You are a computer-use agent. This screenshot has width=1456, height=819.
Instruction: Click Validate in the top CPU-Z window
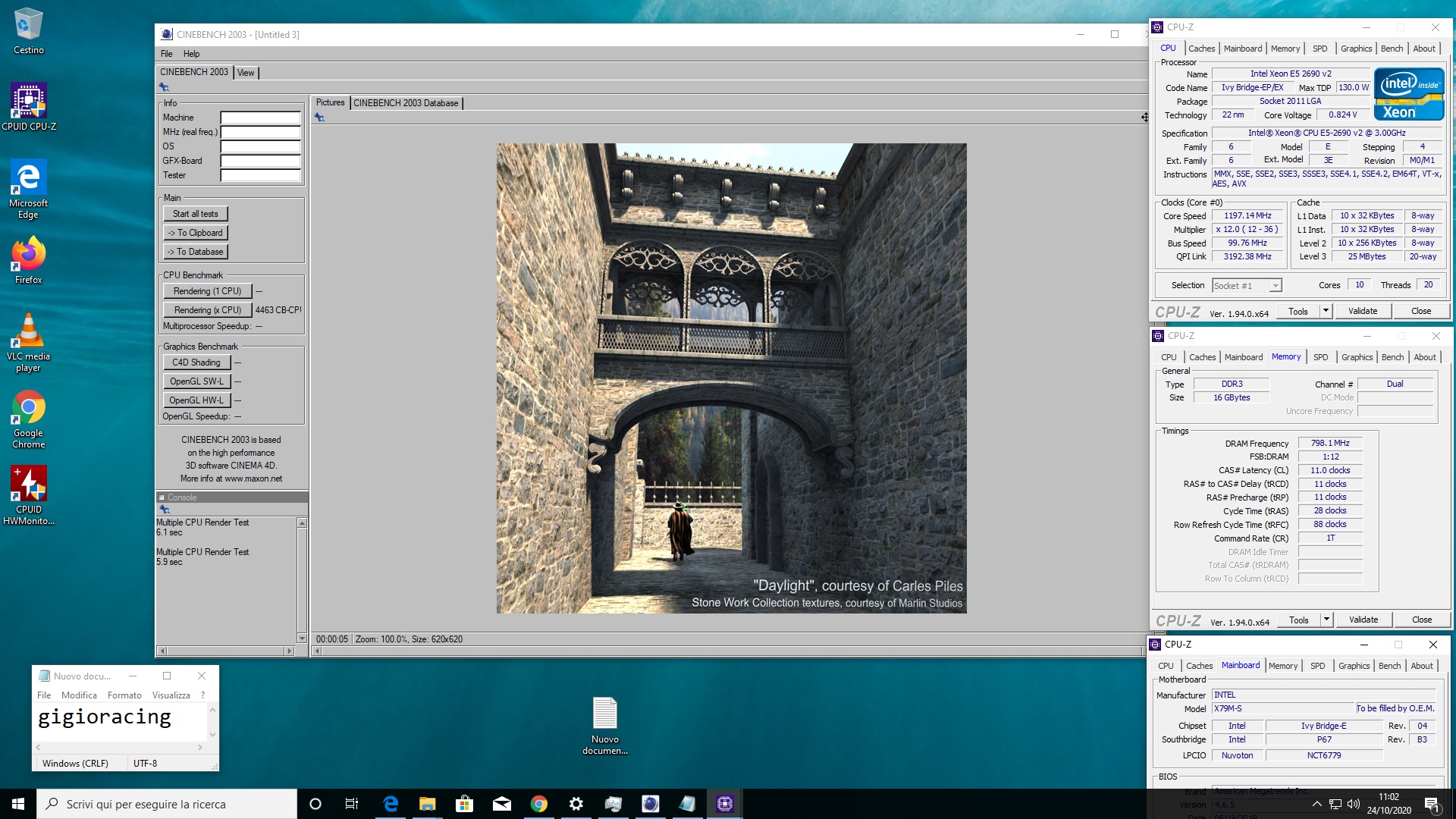1362,311
